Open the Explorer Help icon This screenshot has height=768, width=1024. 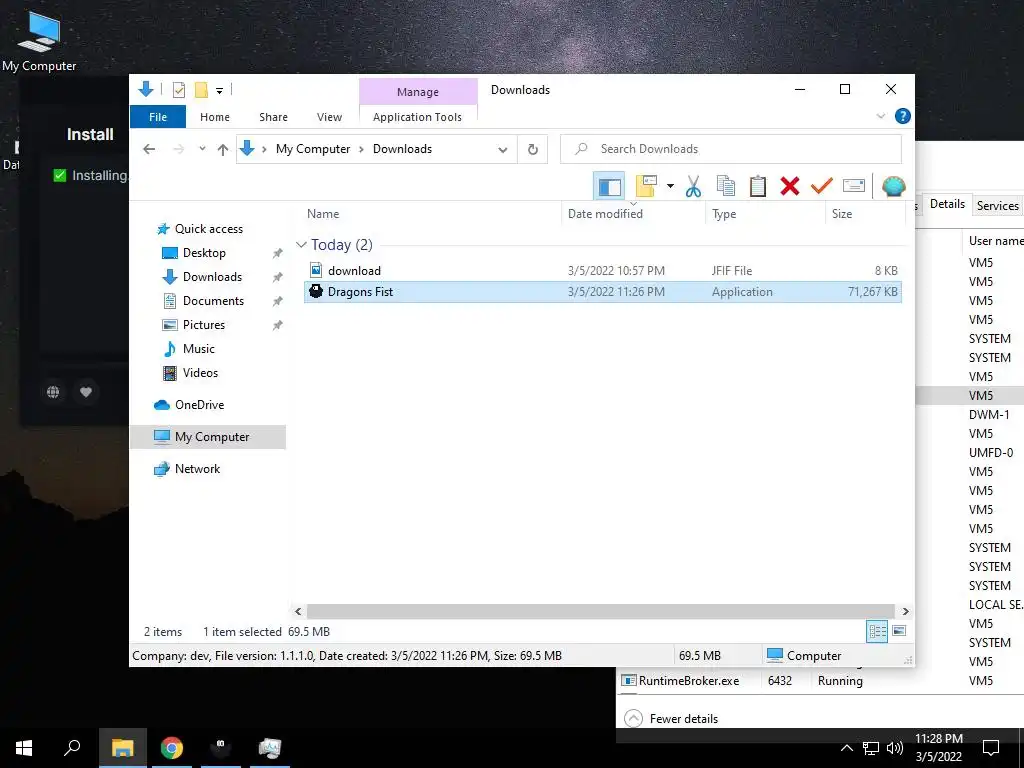[903, 116]
